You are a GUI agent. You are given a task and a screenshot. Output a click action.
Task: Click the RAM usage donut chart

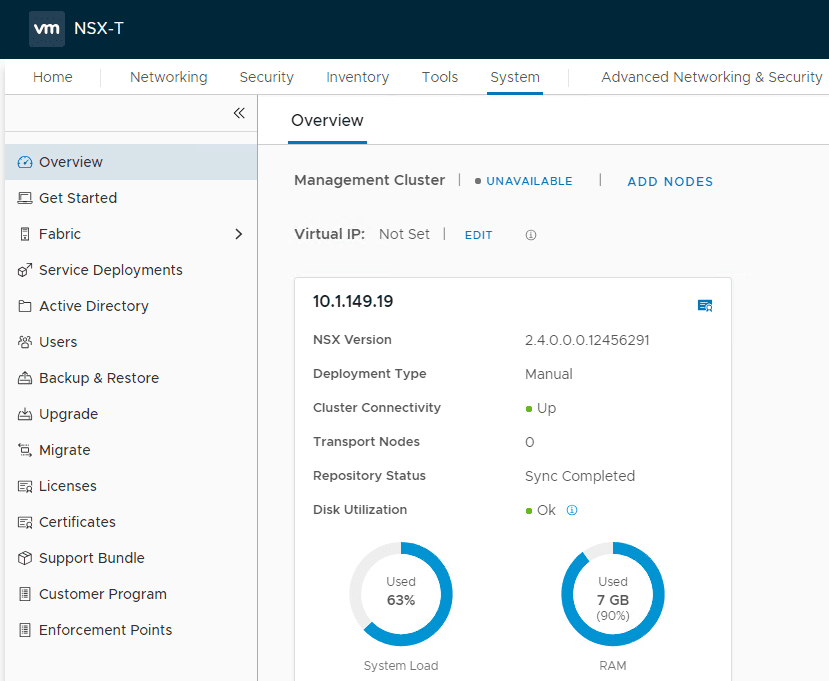[613, 594]
